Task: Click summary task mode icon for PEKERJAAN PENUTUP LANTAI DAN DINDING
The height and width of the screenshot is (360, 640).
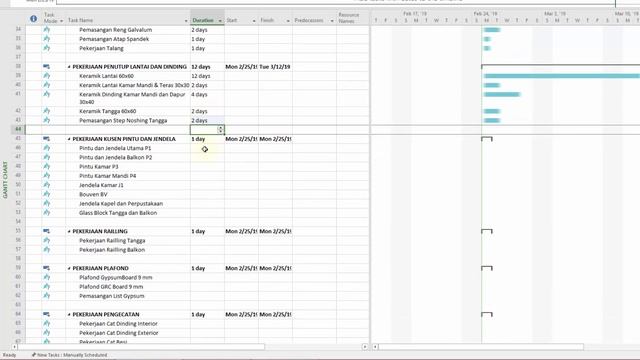Action: tap(47, 67)
